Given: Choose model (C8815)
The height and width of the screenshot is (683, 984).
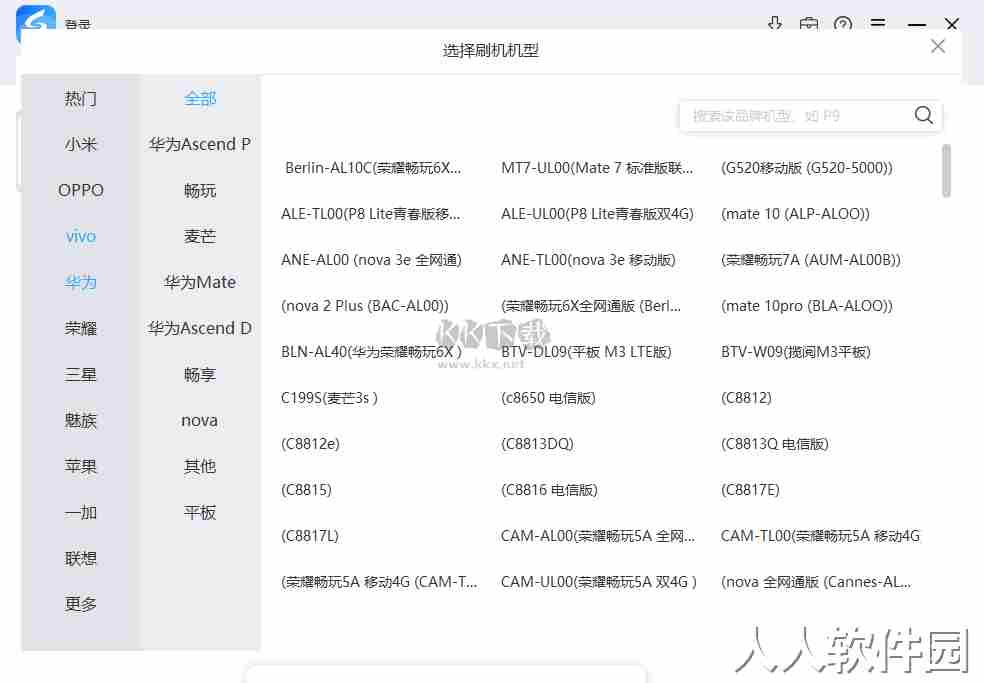Looking at the screenshot, I should [306, 490].
